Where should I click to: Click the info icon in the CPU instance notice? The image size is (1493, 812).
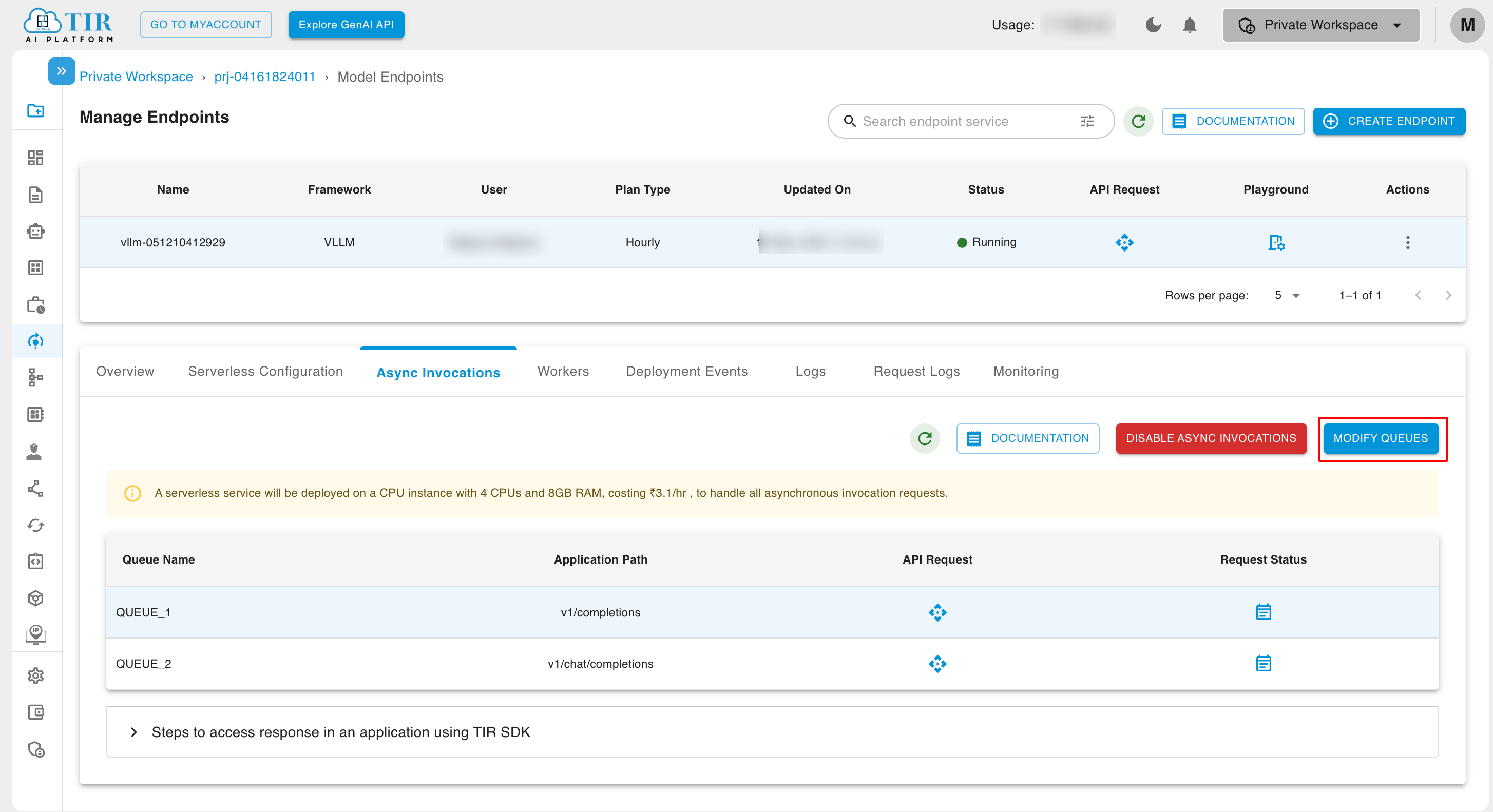point(133,493)
